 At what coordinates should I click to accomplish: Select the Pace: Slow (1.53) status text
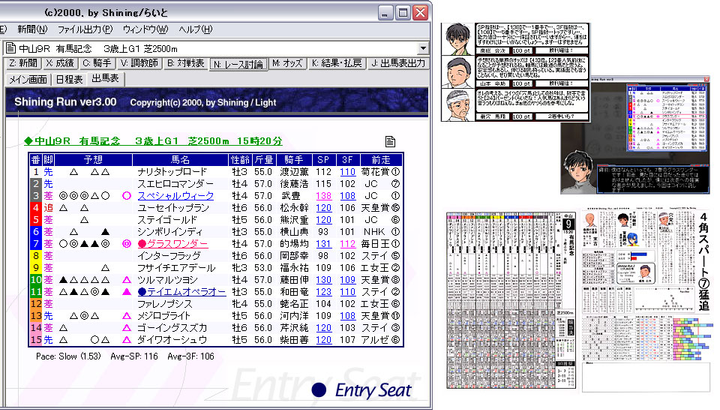(x=68, y=356)
